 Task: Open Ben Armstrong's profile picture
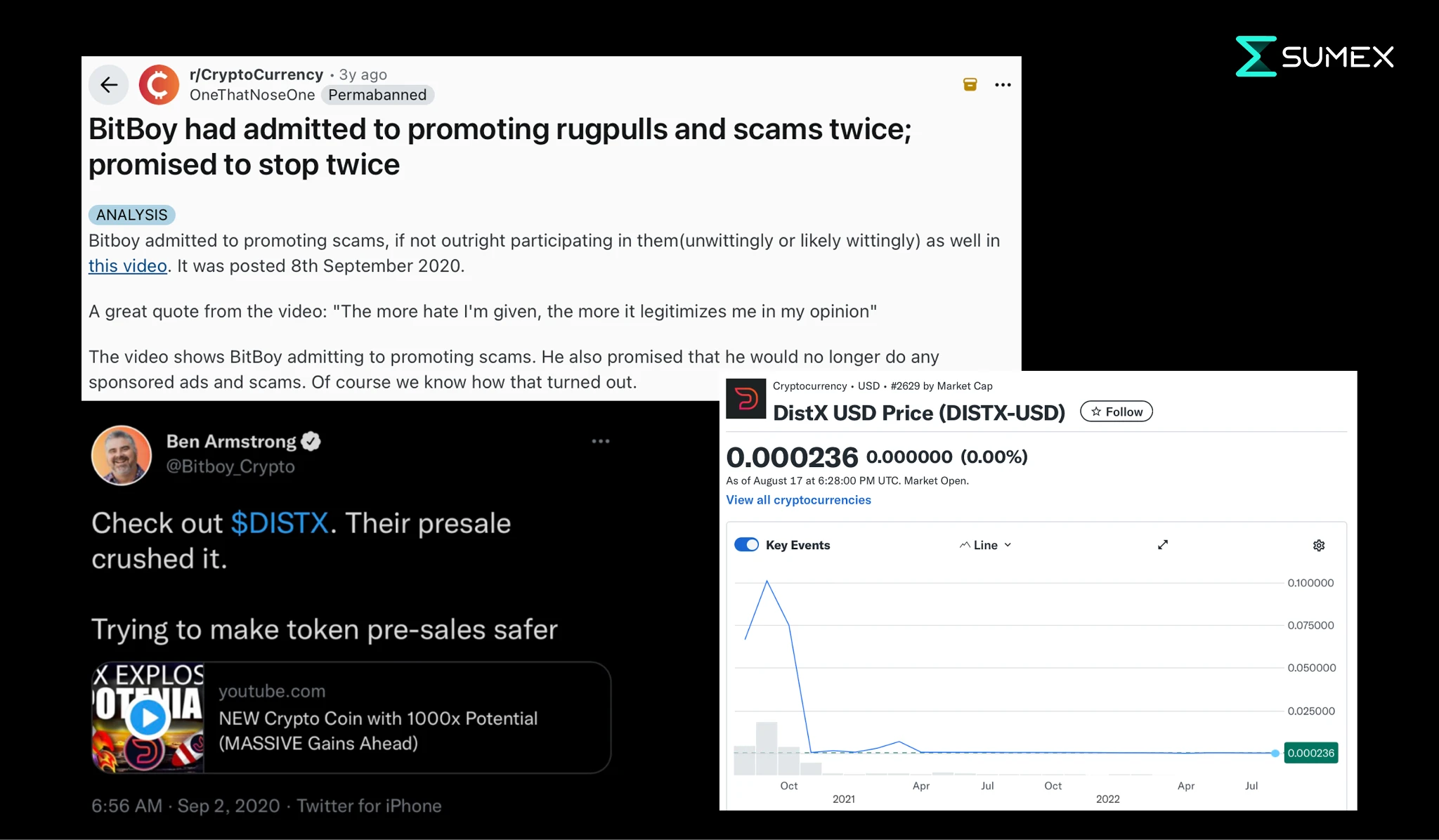(x=122, y=455)
